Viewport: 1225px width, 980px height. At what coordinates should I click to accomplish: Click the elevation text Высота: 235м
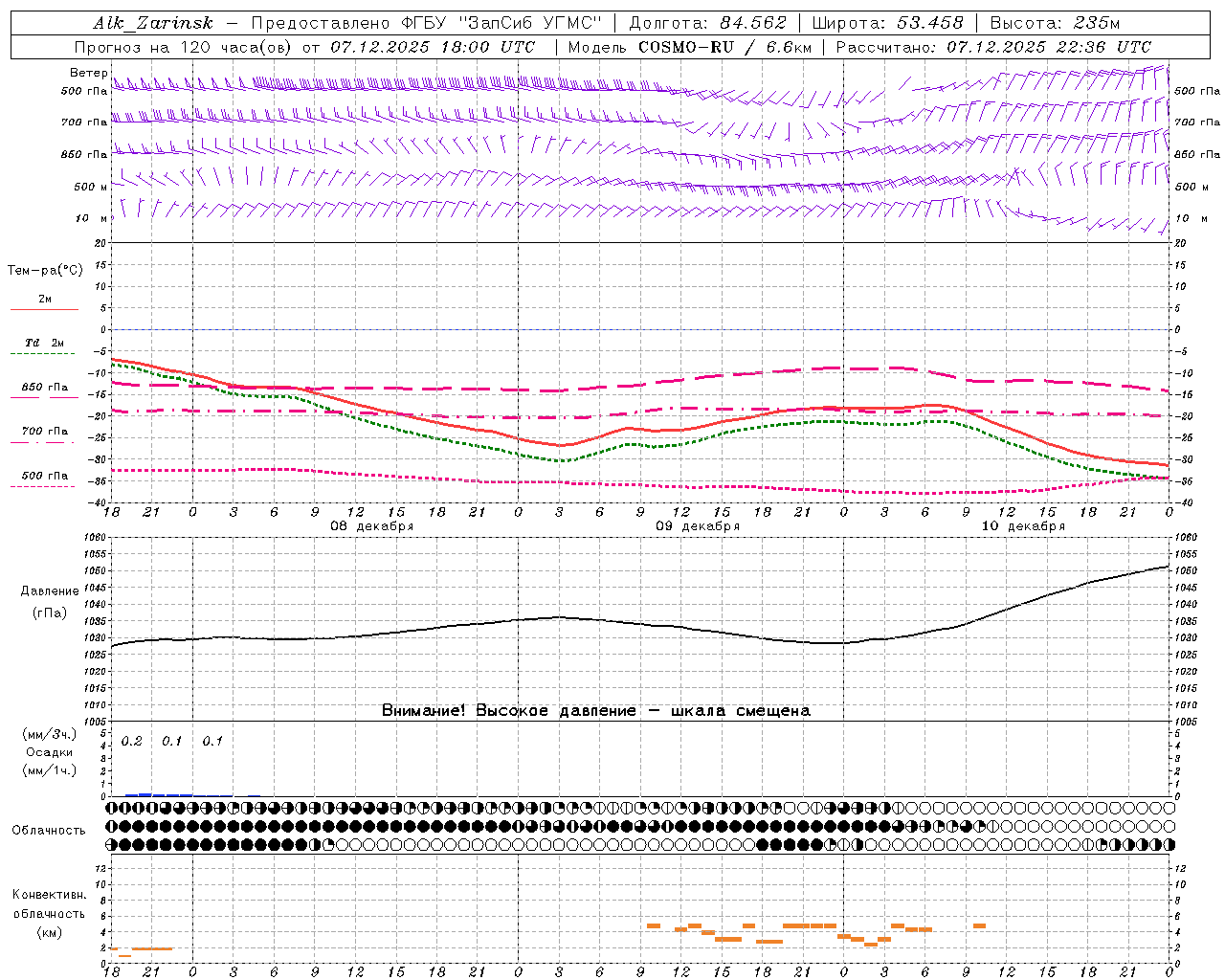[1055, 23]
